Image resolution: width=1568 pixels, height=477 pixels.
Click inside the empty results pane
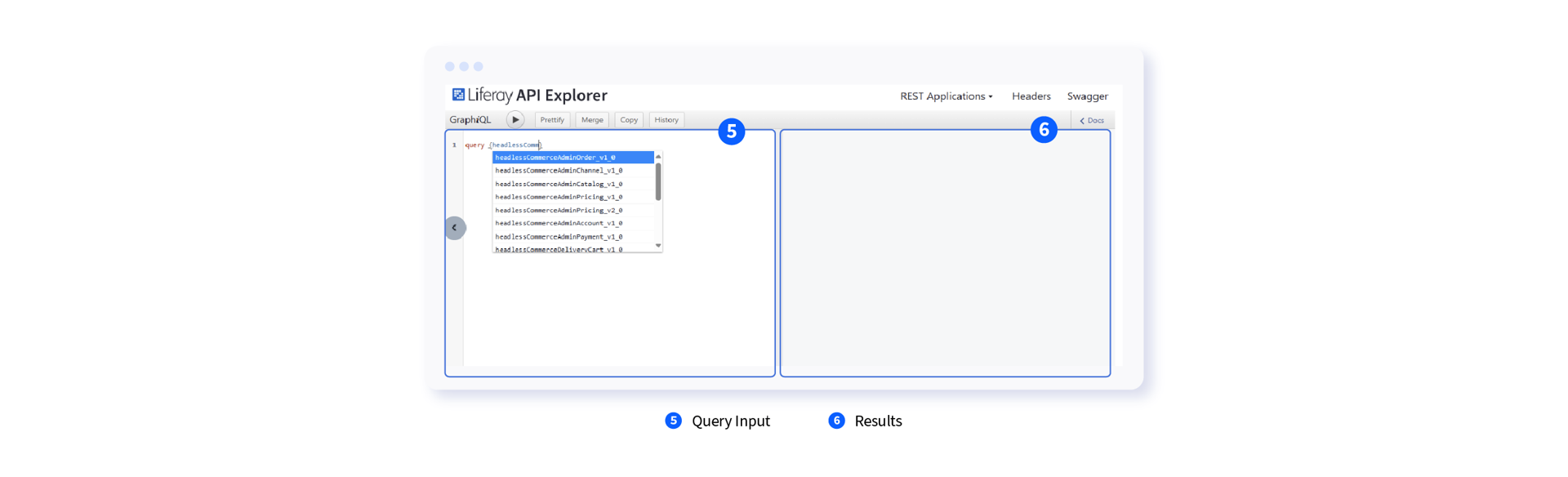click(x=945, y=253)
